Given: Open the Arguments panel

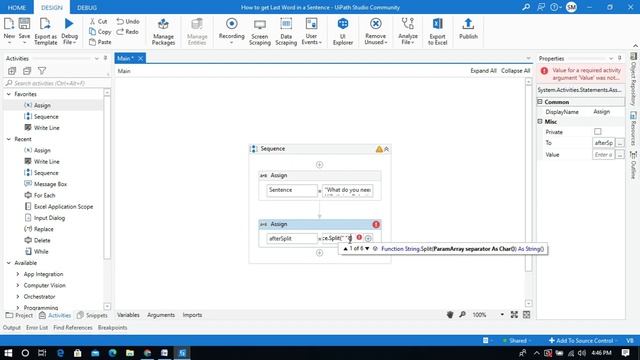Looking at the screenshot, I should tap(161, 315).
